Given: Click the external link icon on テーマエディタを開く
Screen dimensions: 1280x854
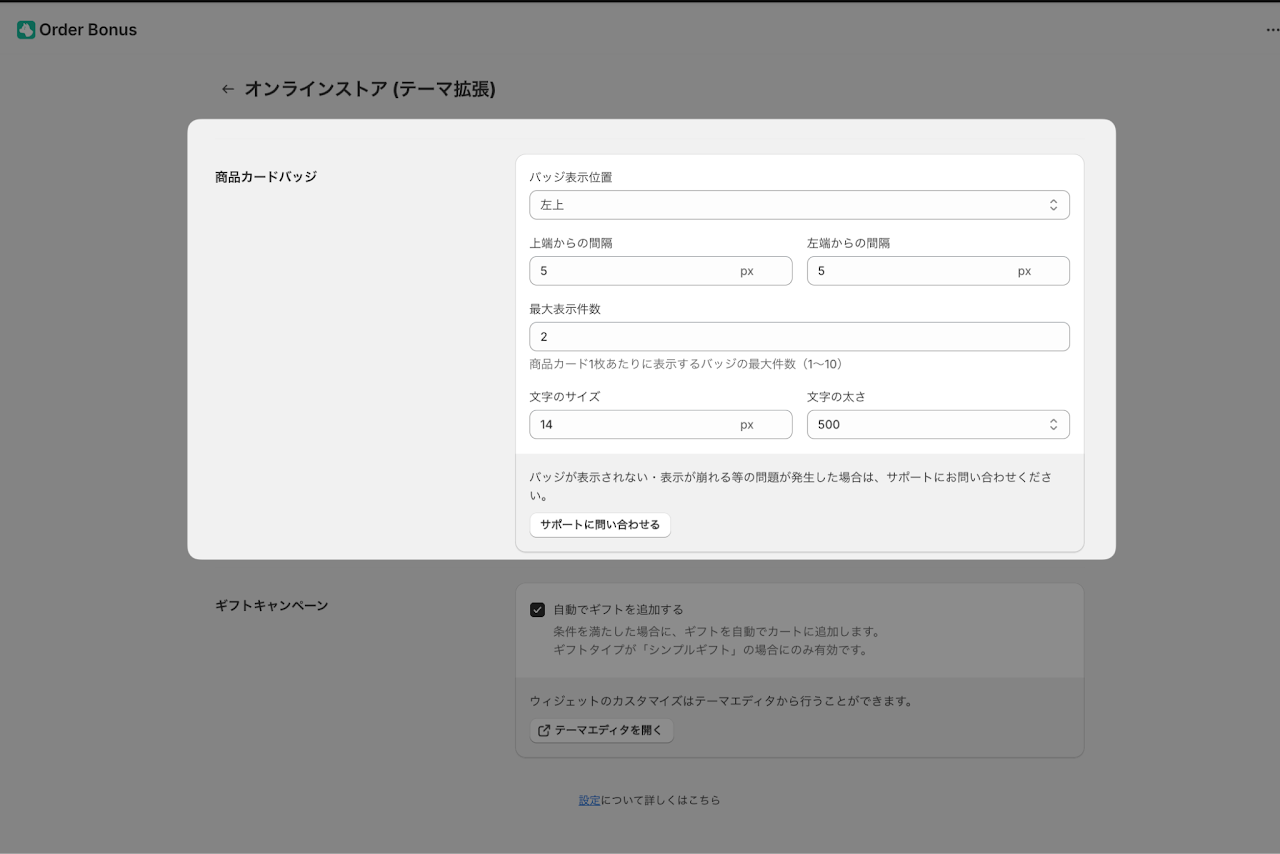Looking at the screenshot, I should (x=544, y=731).
